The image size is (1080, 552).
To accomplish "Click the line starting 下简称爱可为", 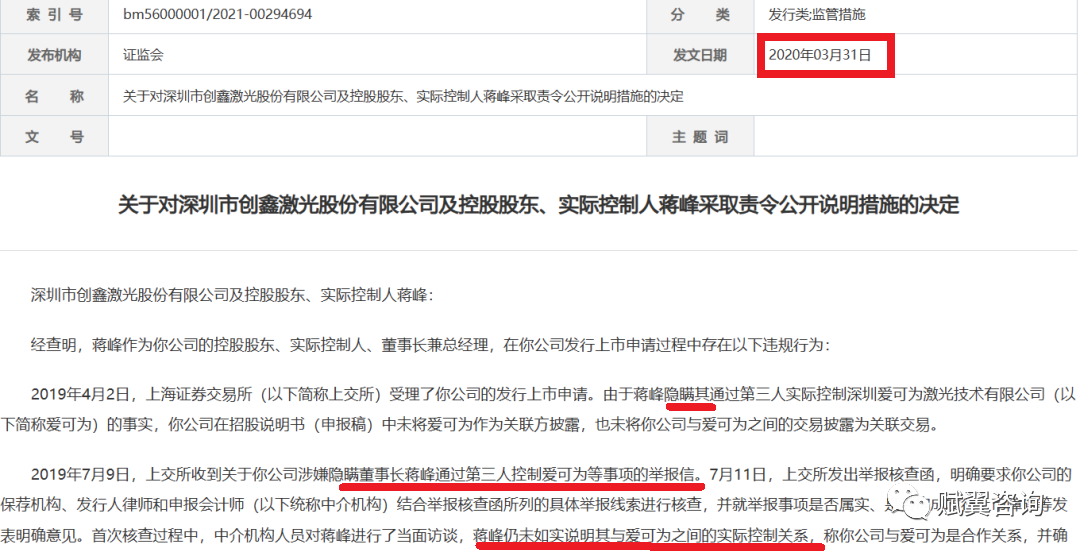I will 470,425.
